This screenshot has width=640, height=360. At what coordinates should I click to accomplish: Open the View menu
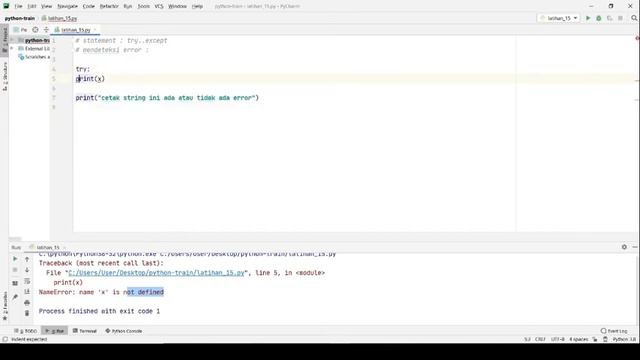click(x=47, y=6)
